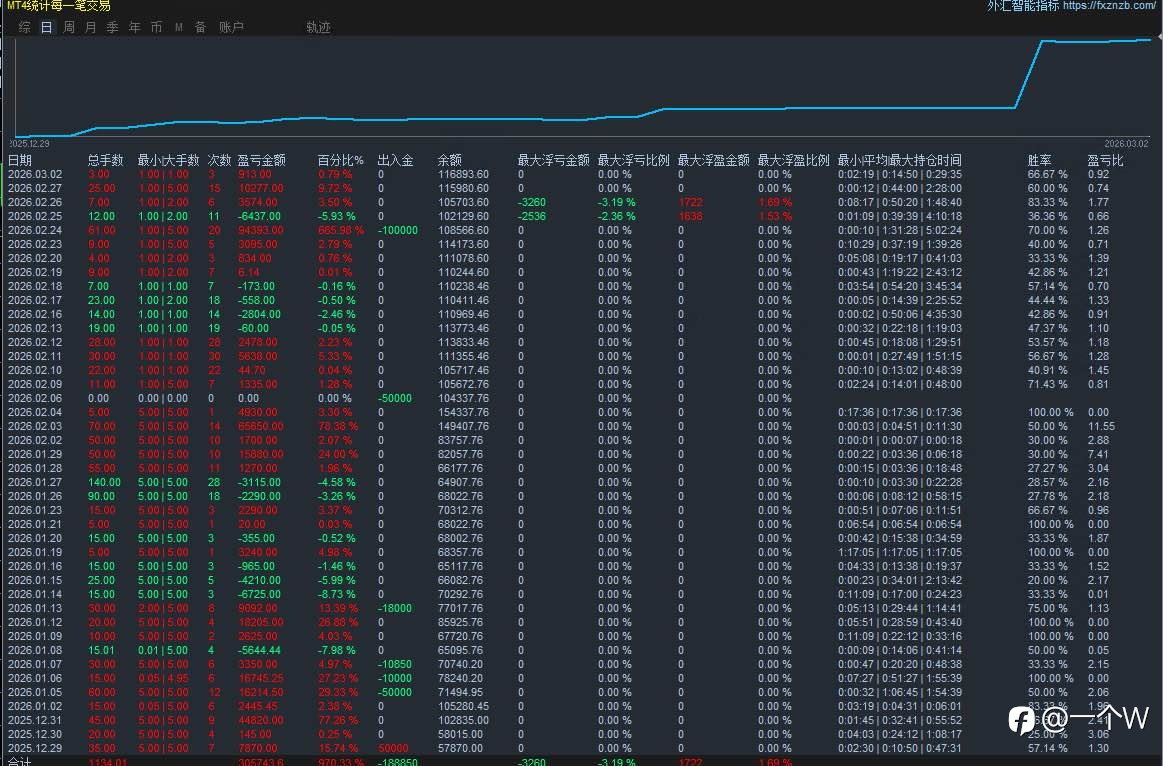Viewport: 1163px width, 766px height.
Task: Switch to the 币 currency tab
Action: tap(157, 28)
